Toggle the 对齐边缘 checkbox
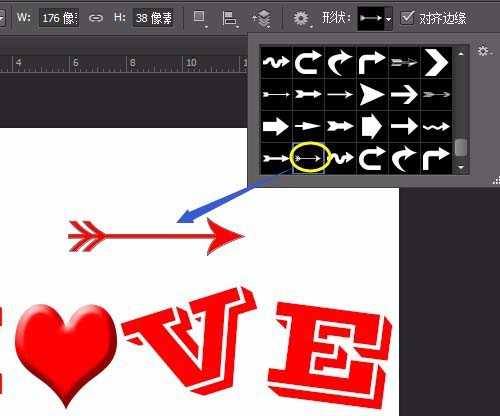Viewport: 500px width, 416px height. pos(407,18)
